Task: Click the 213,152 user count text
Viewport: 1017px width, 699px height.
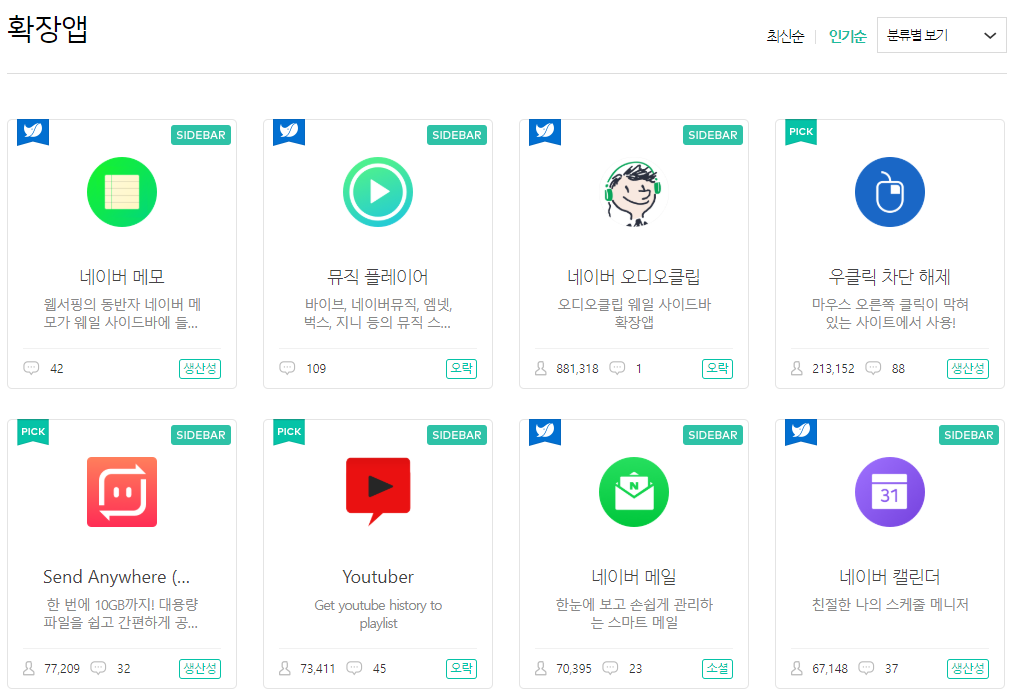Action: pos(833,368)
